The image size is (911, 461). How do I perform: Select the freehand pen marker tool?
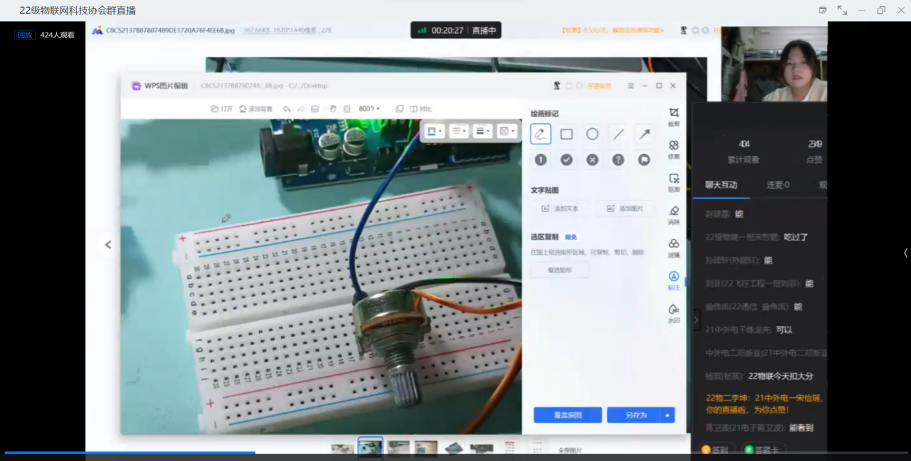(540, 134)
